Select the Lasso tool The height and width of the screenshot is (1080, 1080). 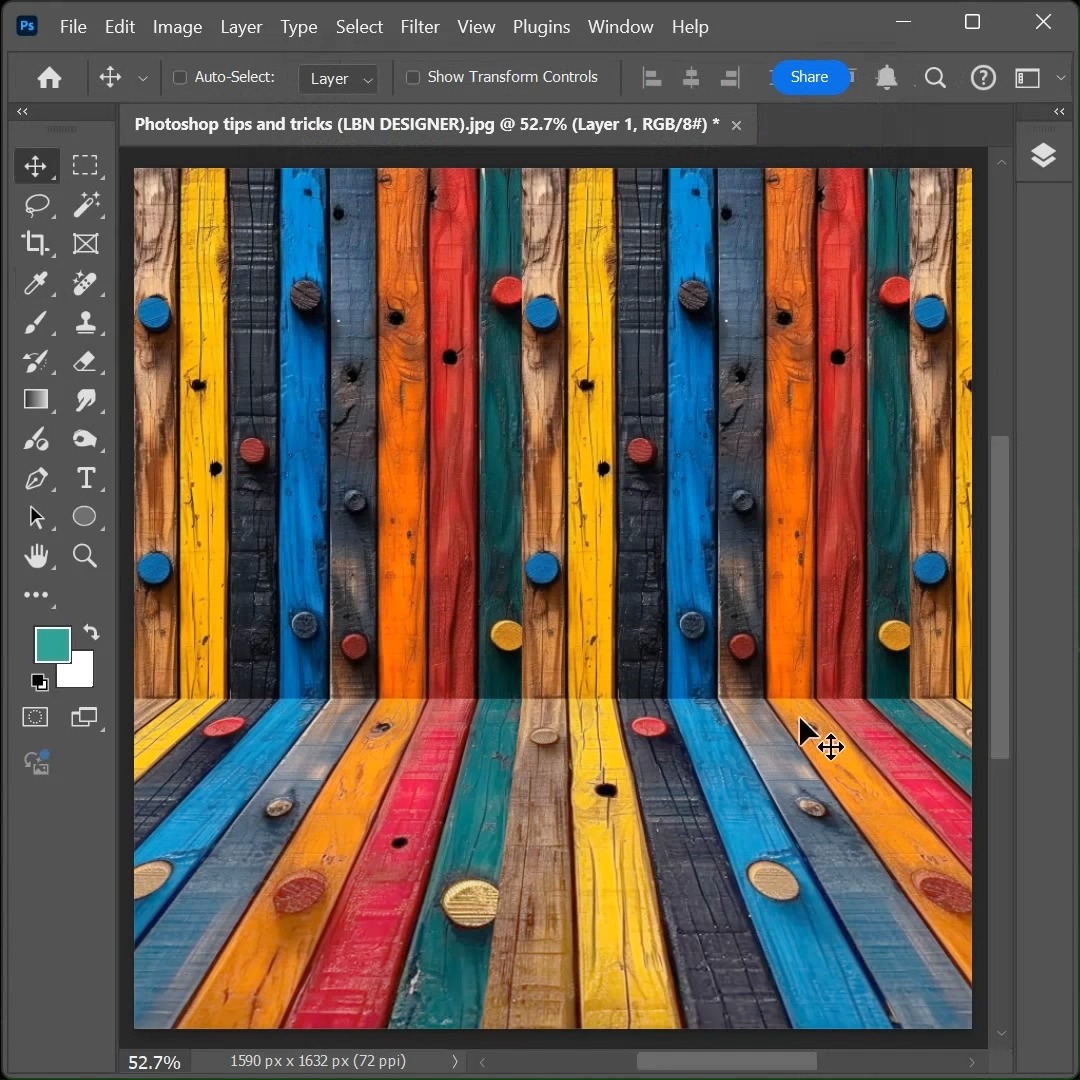pos(37,205)
